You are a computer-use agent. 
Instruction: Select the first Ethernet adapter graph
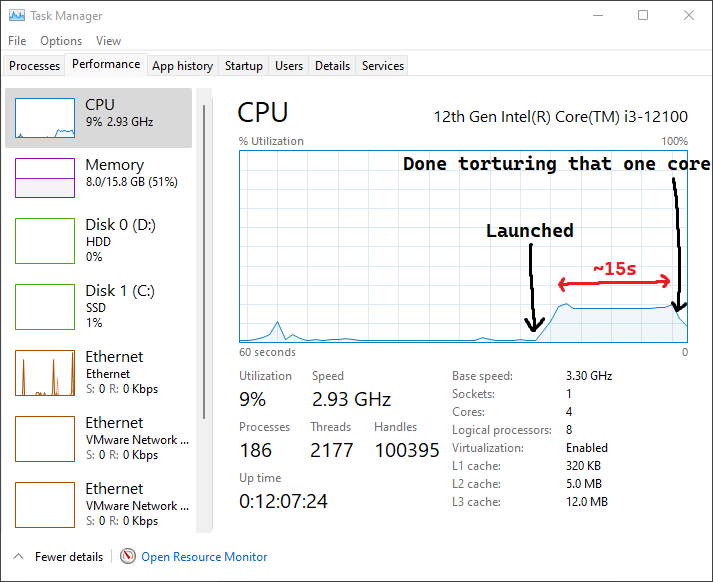[45, 373]
